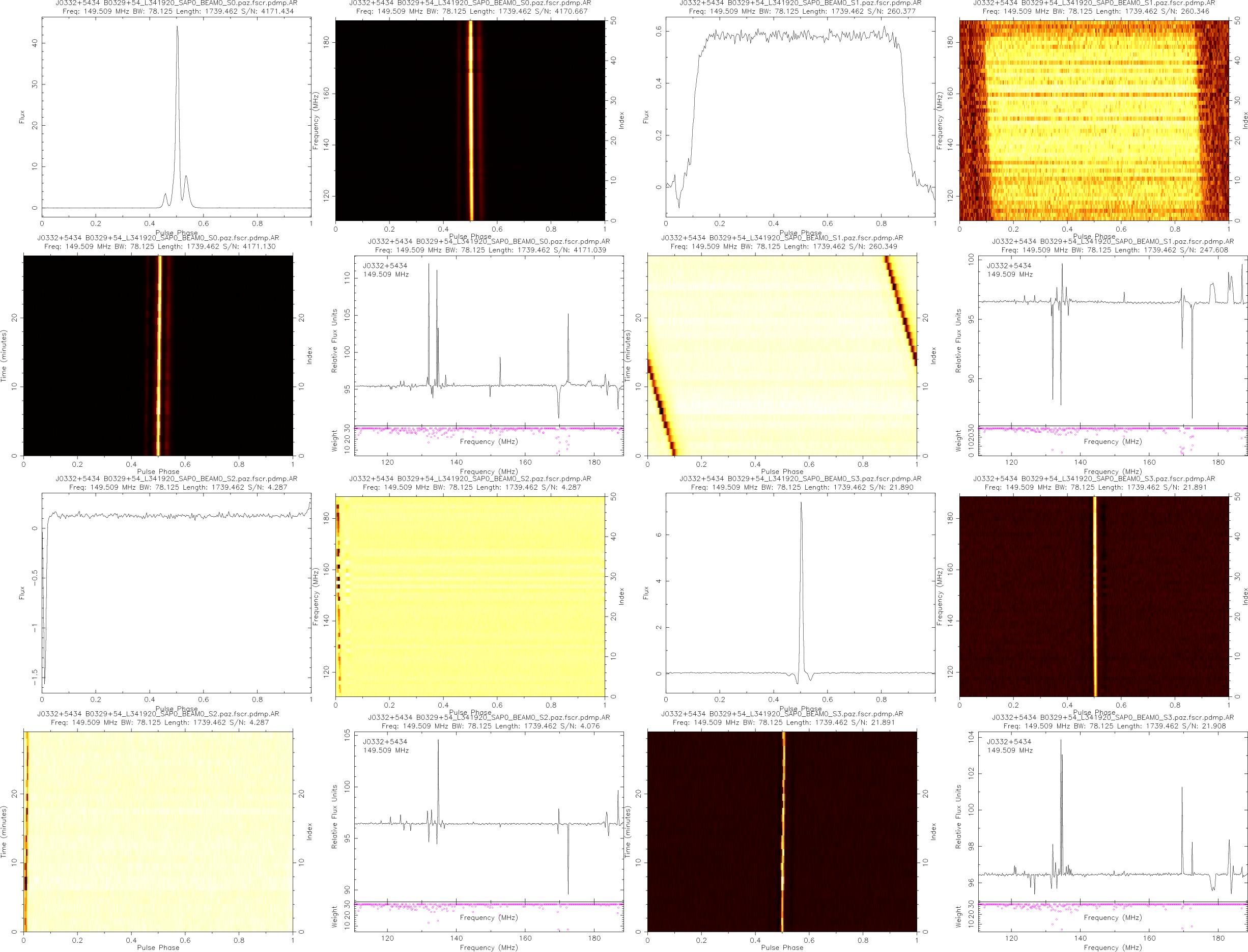
Task: Click the S1 frequency versus phase orange heatmap
Action: click(1093, 120)
